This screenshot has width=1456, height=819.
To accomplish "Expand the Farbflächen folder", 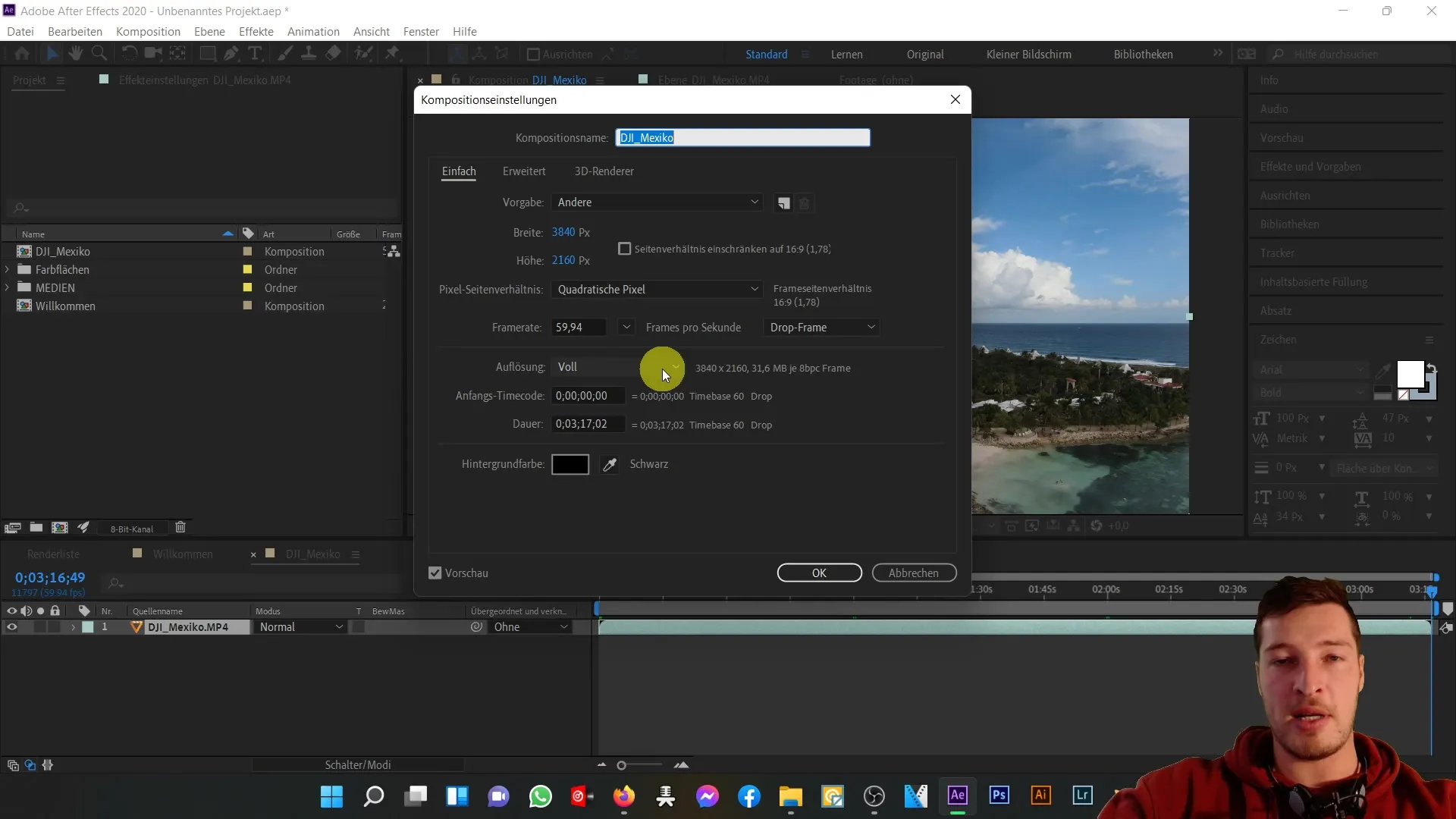I will [8, 270].
